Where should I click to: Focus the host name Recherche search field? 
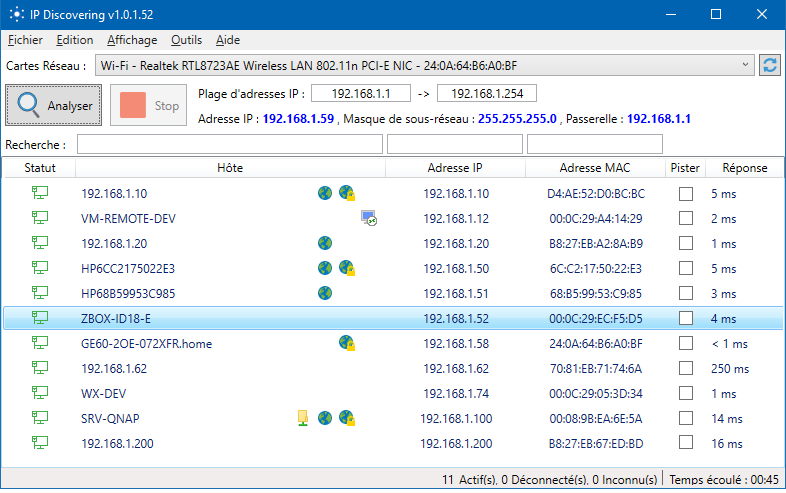[230, 144]
